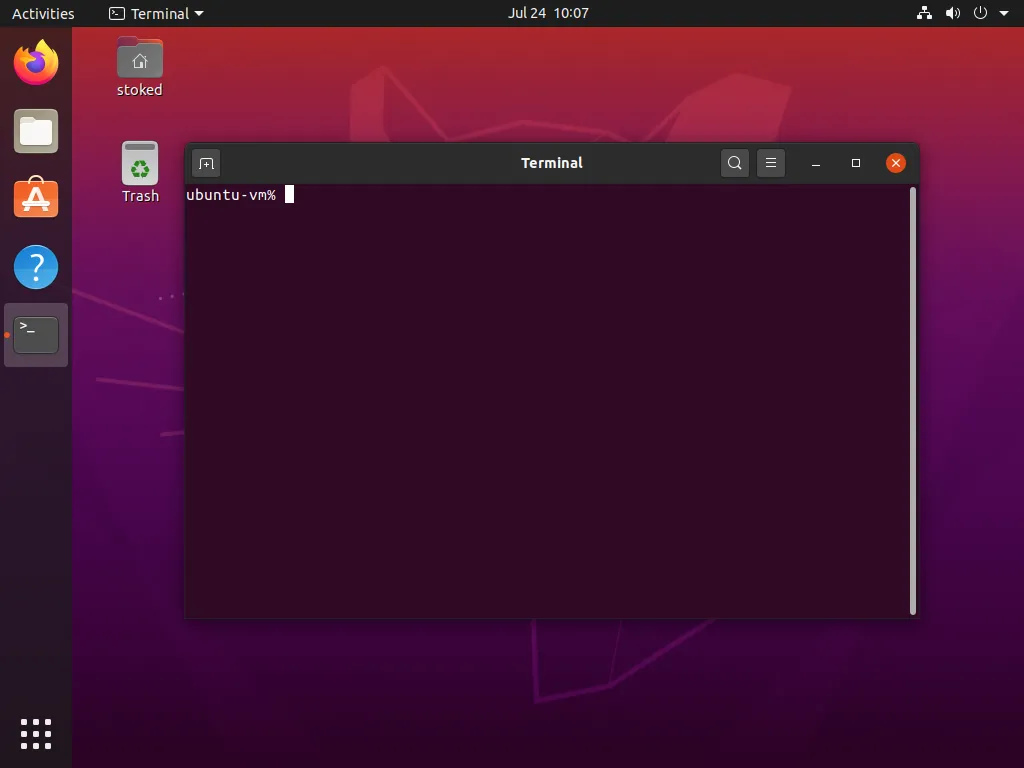Viewport: 1024px width, 768px height.
Task: Select the Terminal icon in dock
Action: tap(36, 335)
